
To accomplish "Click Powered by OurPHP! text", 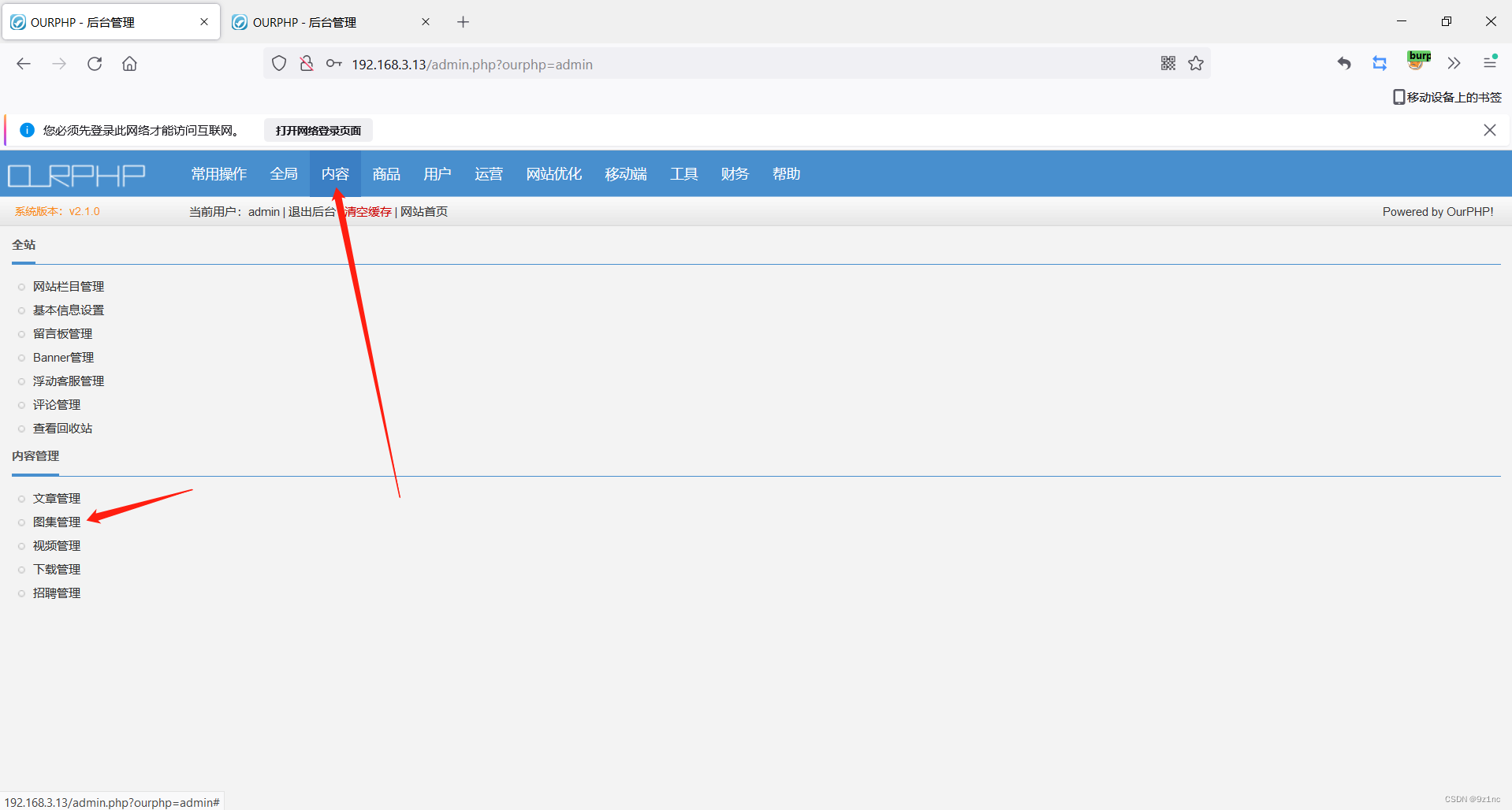I will click(x=1438, y=212).
